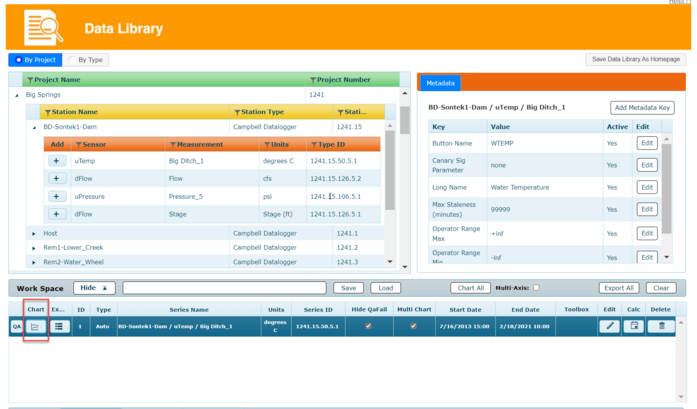Viewport: 697px width, 409px height.
Task: Edit the Operator Range Max metadata
Action: tap(647, 233)
